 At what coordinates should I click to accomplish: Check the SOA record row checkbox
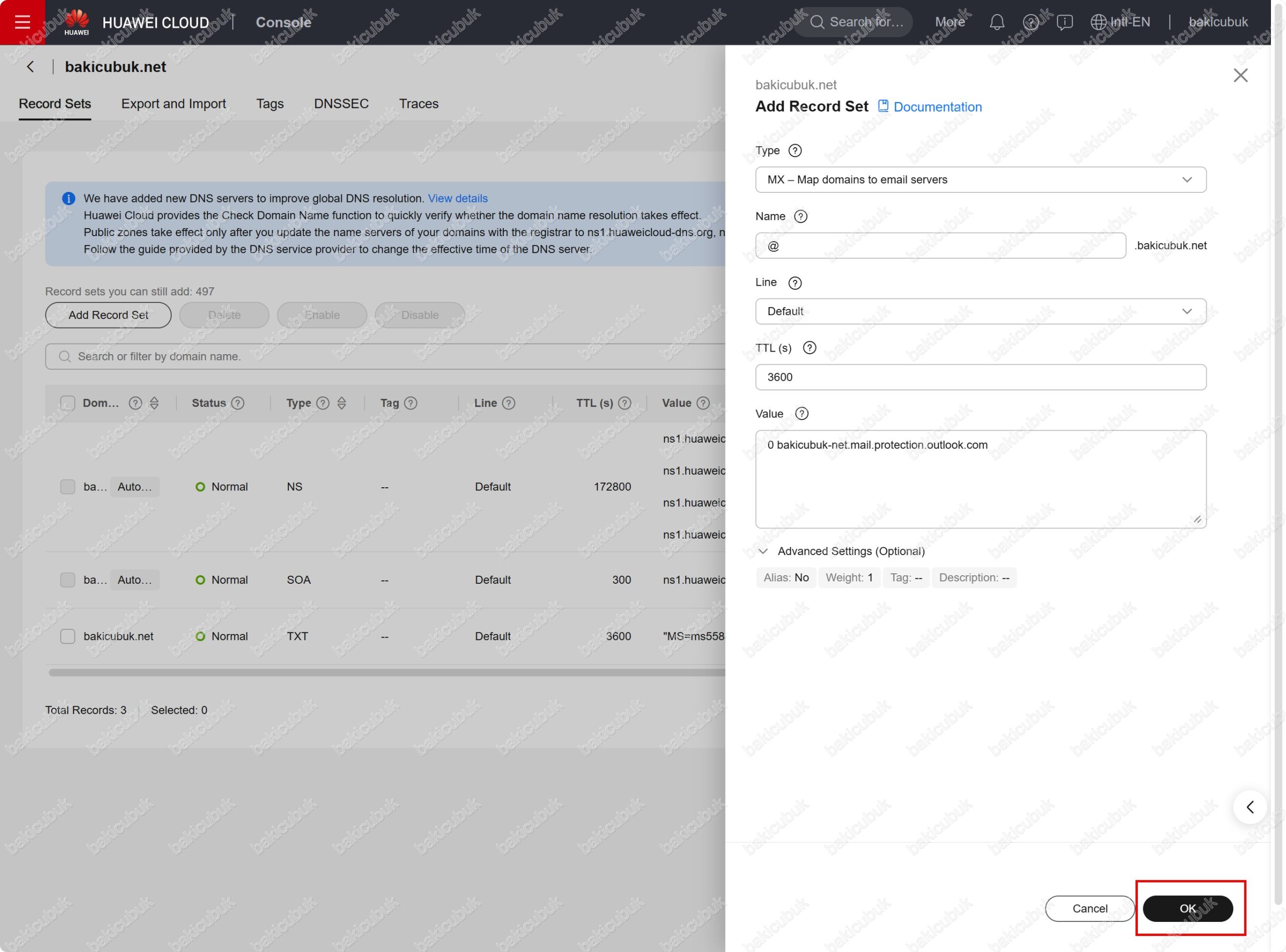click(x=67, y=579)
